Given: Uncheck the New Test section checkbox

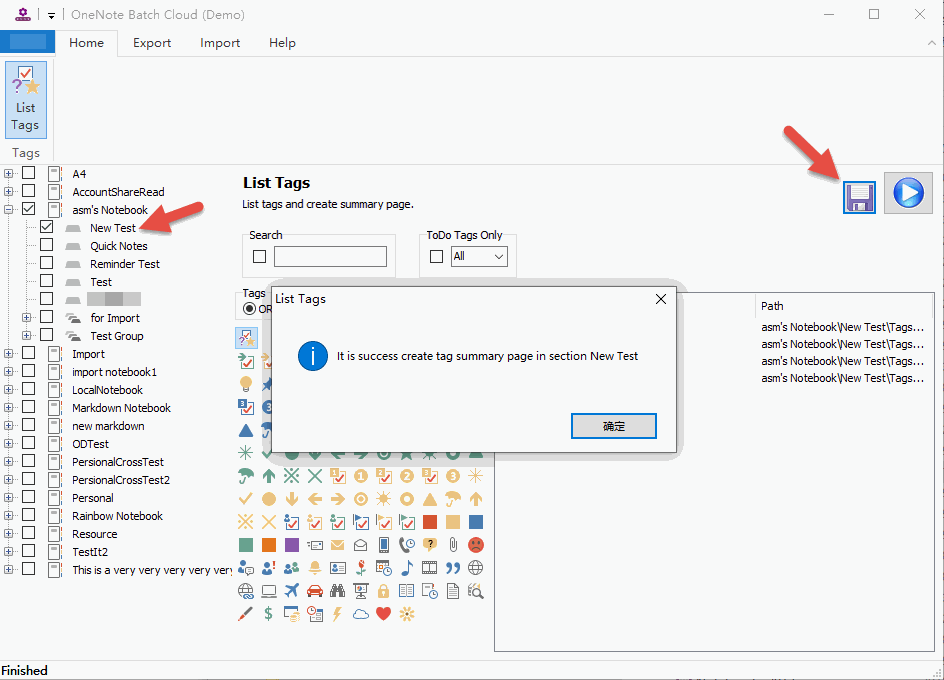Looking at the screenshot, I should point(46,227).
